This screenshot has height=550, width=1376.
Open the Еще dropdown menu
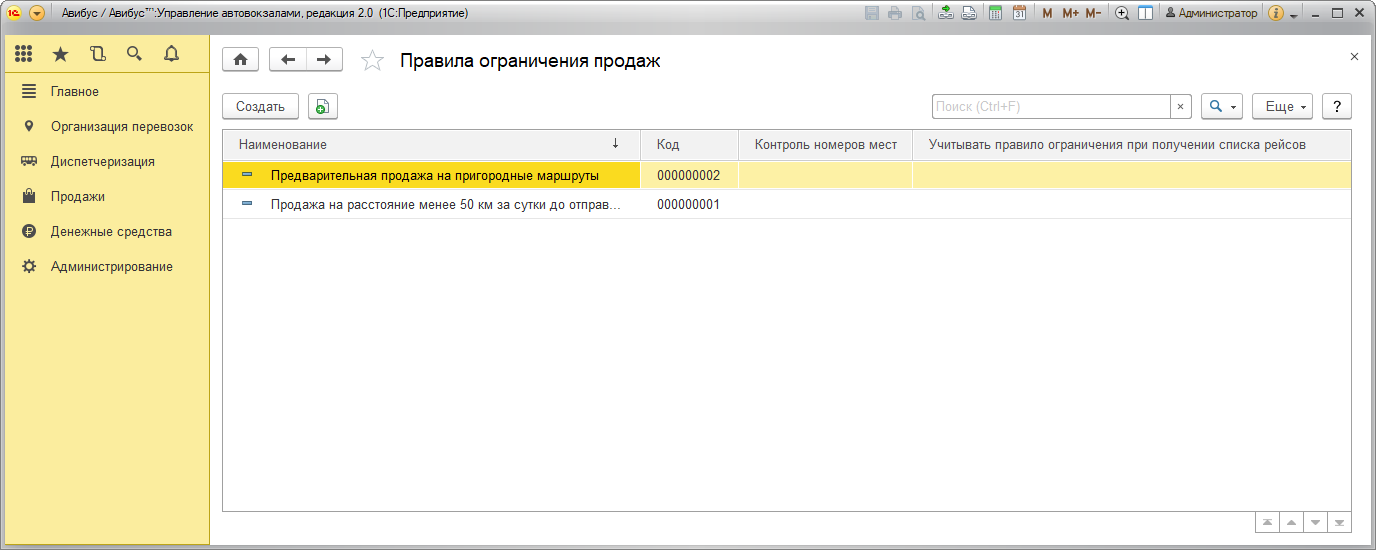[x=1282, y=107]
